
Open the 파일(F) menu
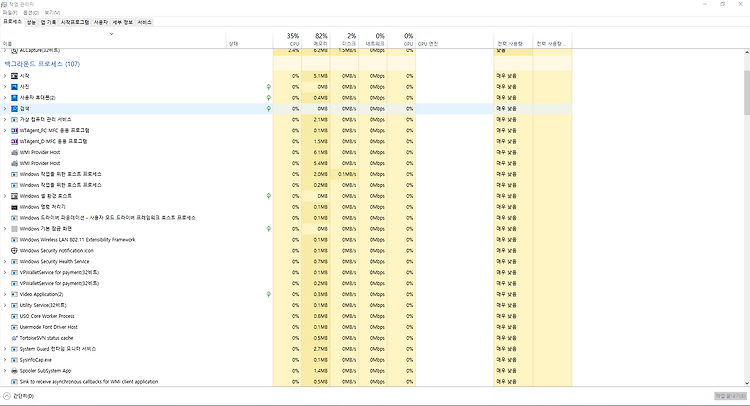tap(10, 13)
